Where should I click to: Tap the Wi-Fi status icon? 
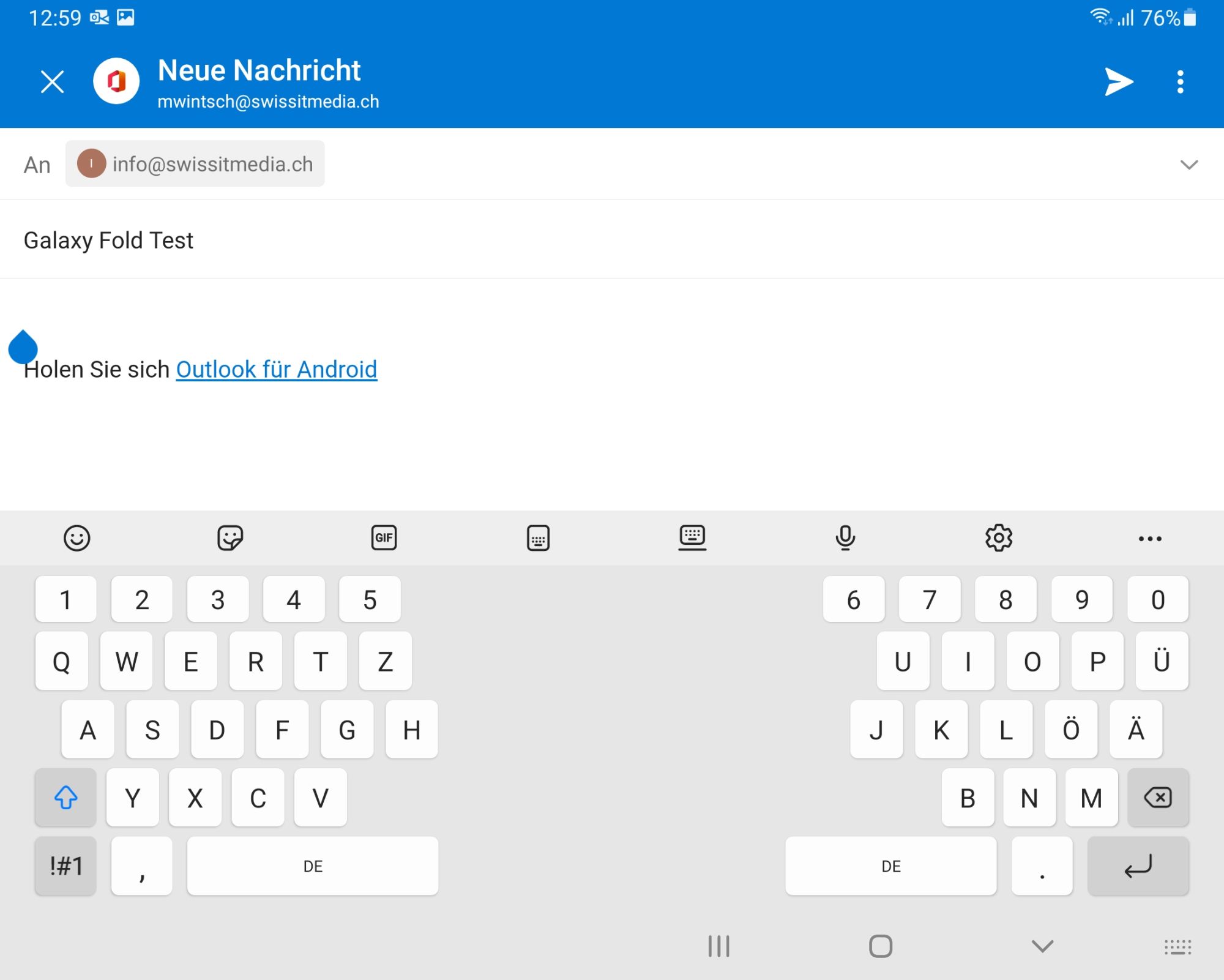[x=1100, y=17]
